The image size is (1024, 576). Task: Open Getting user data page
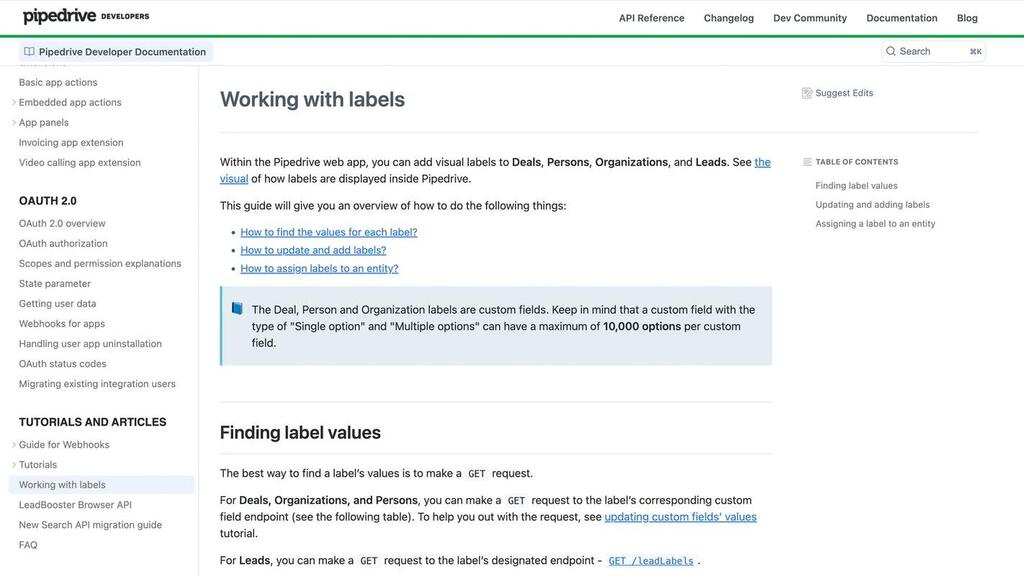click(x=57, y=304)
